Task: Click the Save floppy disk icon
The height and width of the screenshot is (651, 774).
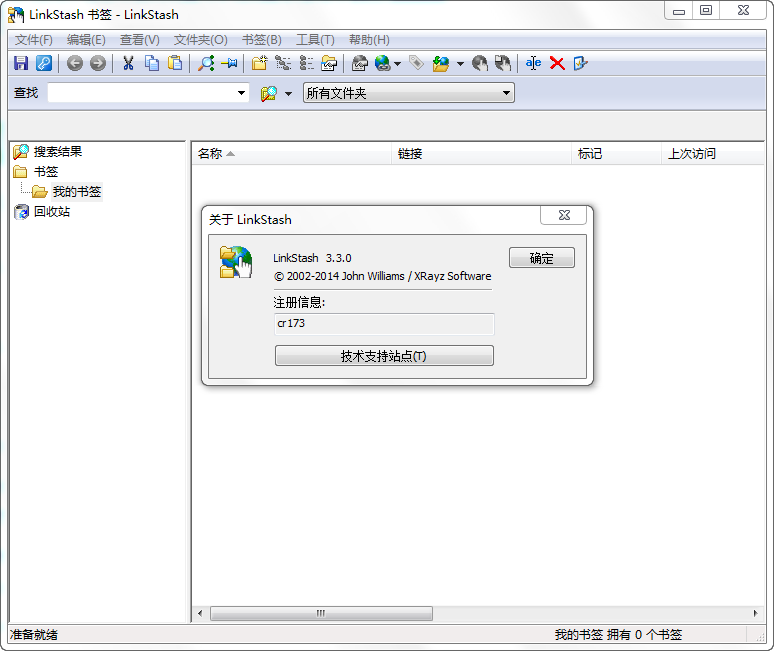Action: pyautogui.click(x=21, y=63)
